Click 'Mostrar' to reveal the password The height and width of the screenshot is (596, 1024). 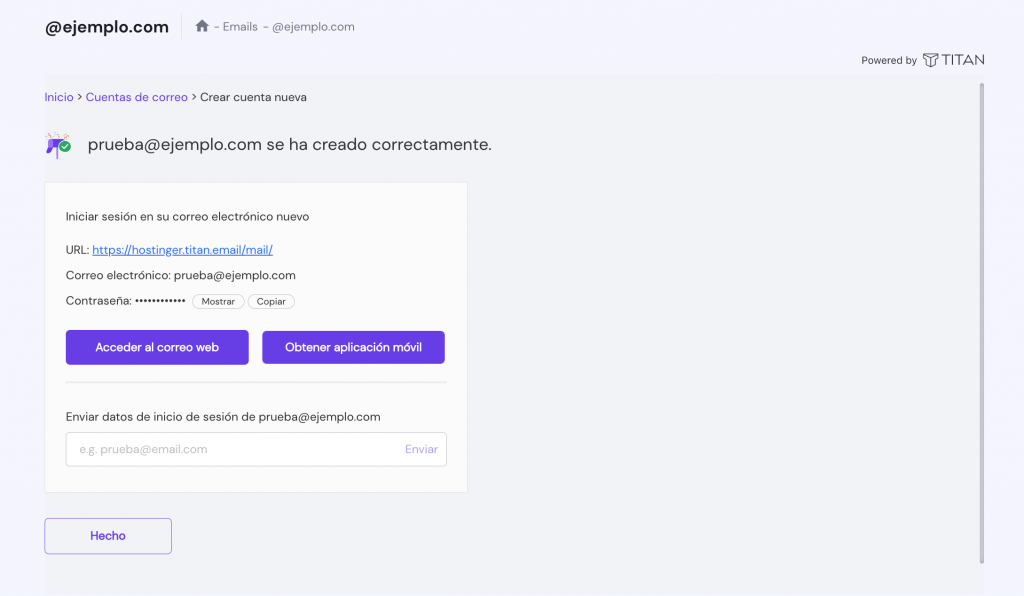pos(218,301)
